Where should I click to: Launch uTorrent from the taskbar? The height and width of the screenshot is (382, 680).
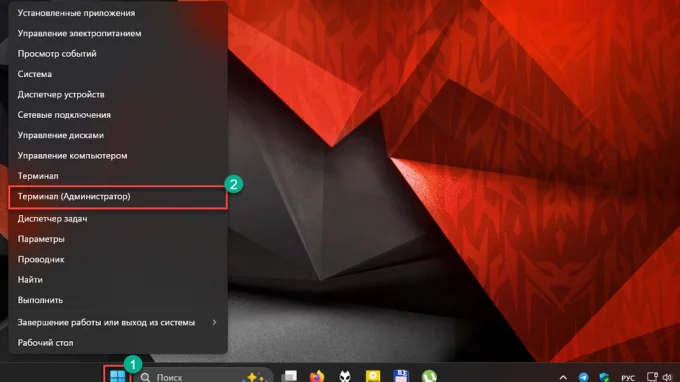[x=429, y=376]
